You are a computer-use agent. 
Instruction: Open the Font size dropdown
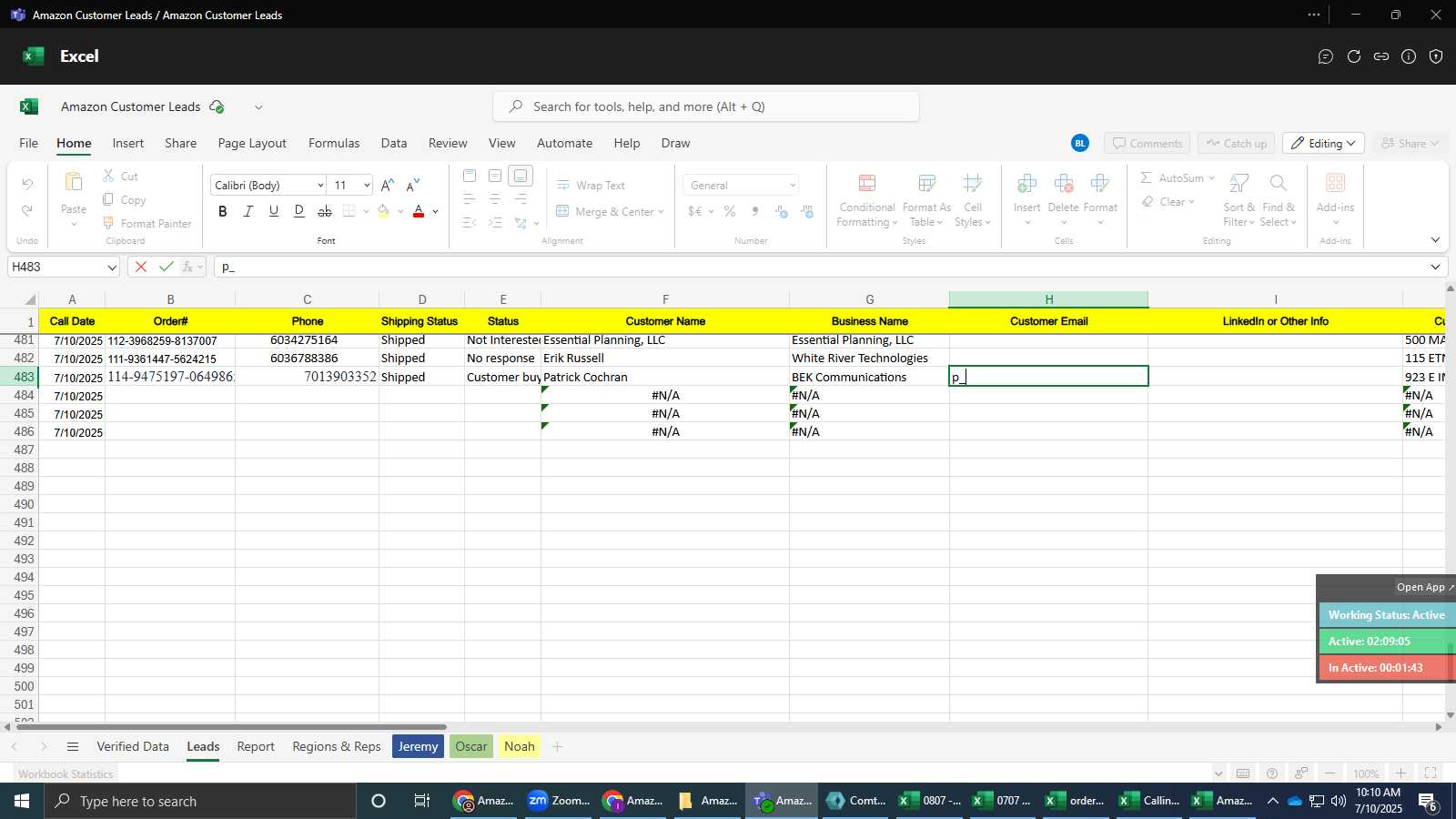367,185
